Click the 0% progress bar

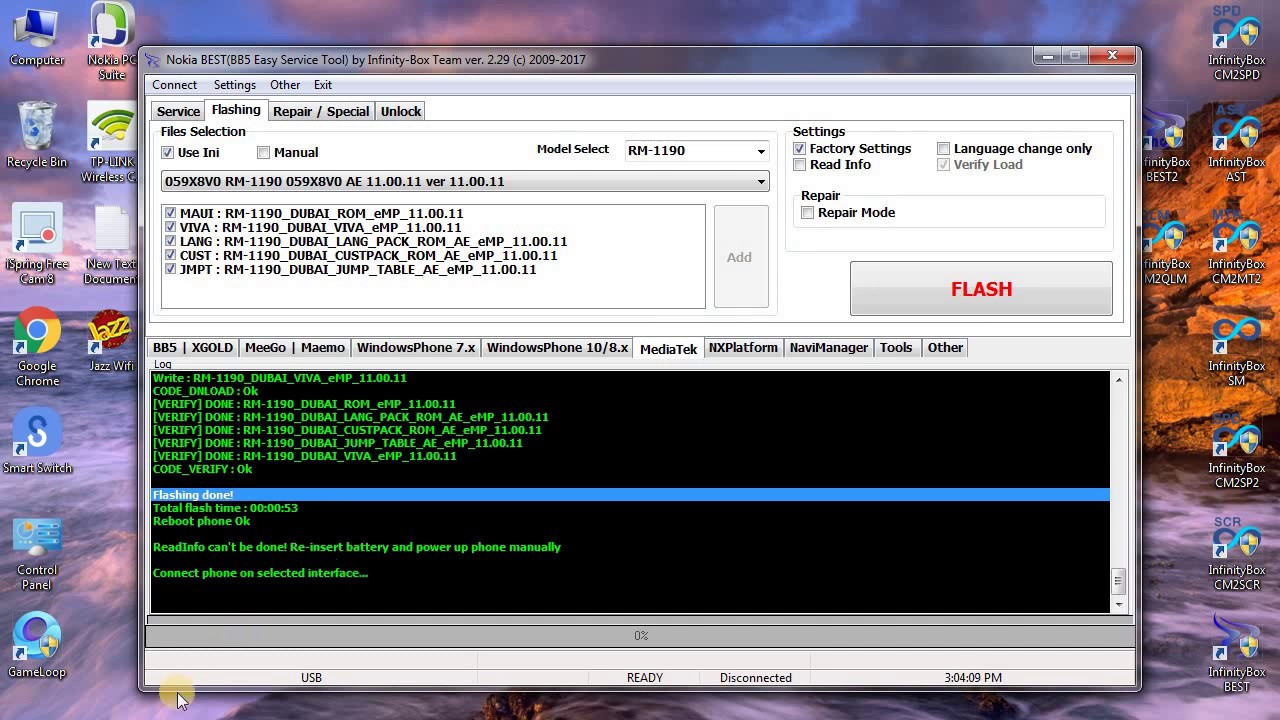tap(640, 636)
